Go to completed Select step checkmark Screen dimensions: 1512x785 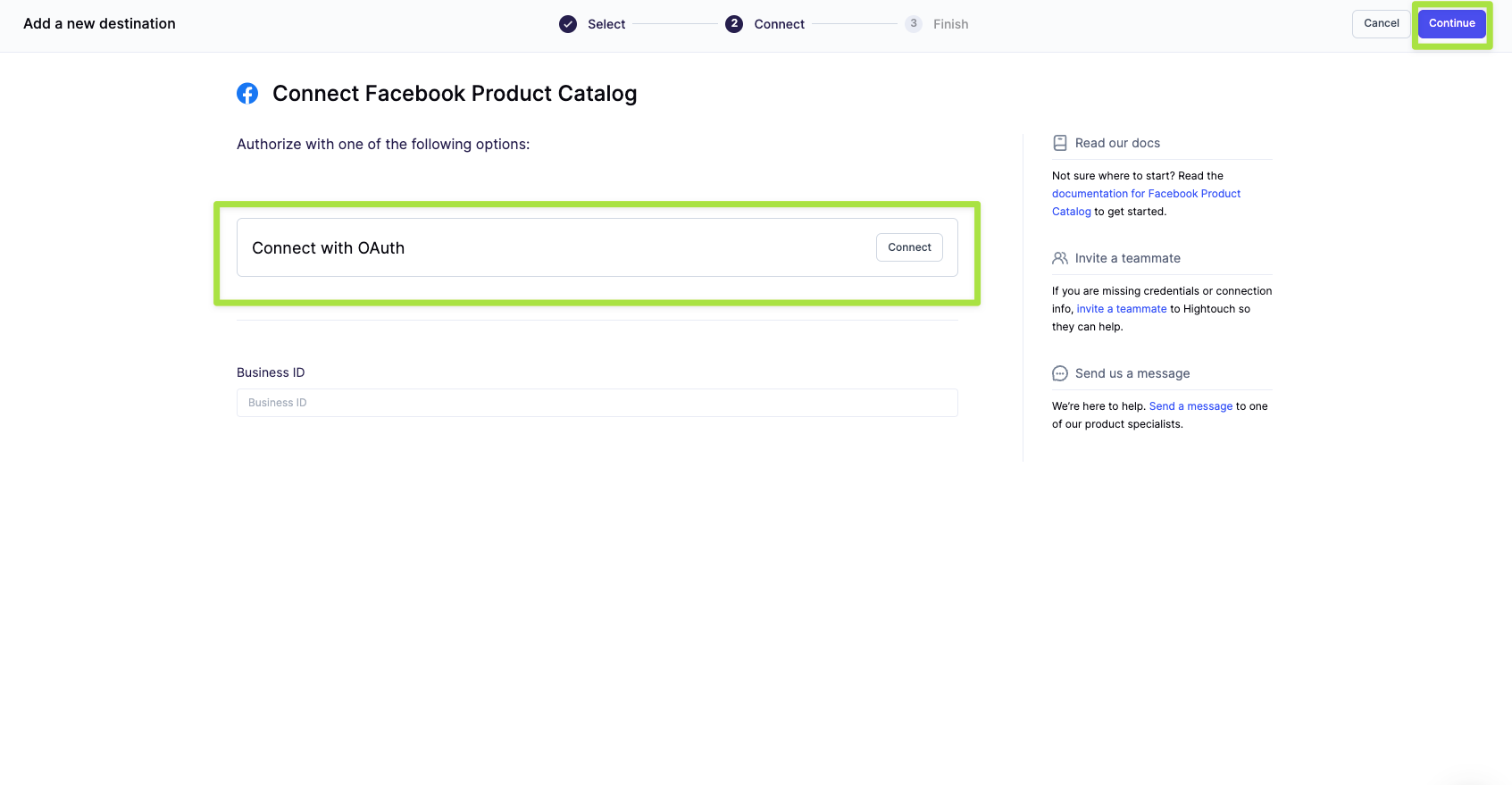(568, 24)
